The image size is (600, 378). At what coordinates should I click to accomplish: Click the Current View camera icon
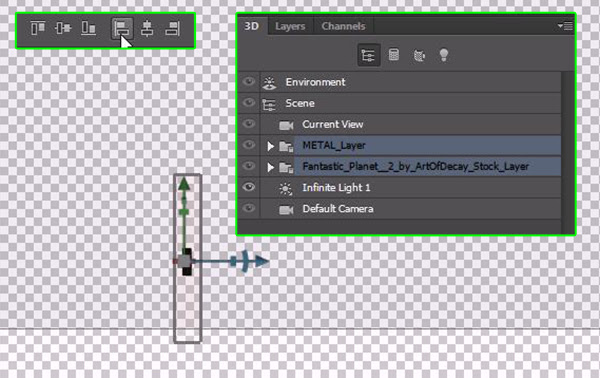(x=286, y=125)
